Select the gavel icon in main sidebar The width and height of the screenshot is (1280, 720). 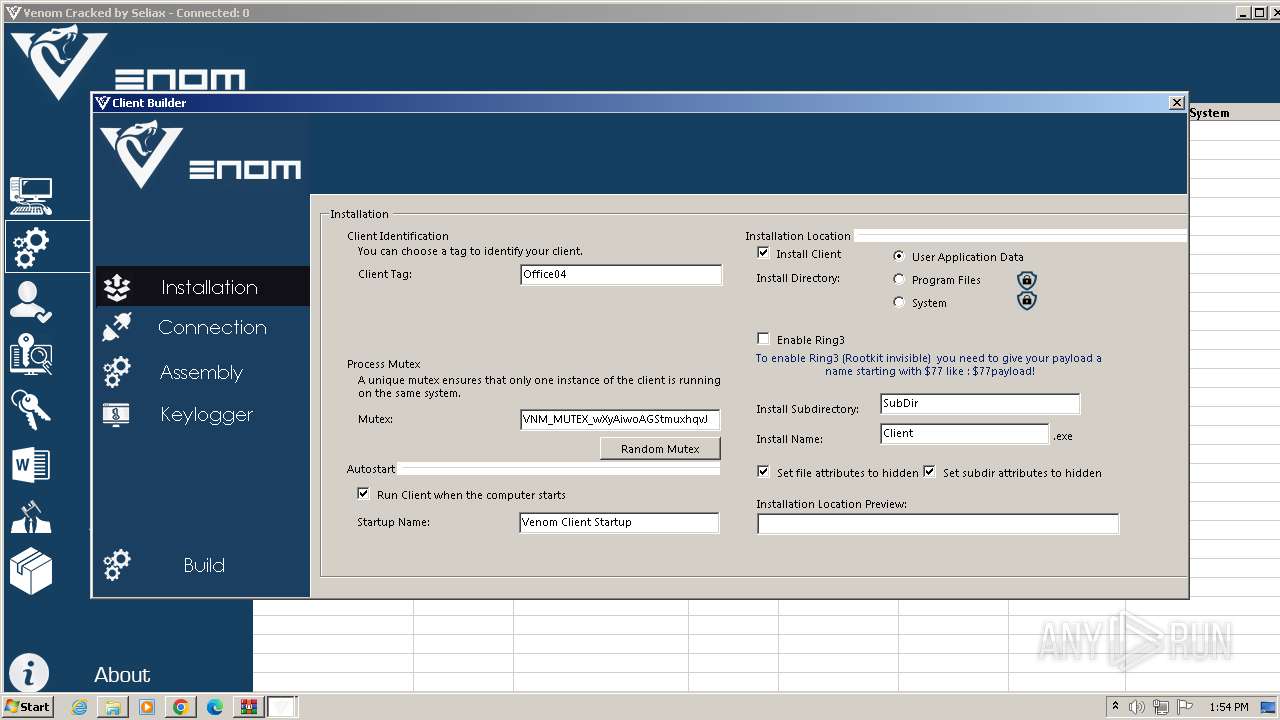coord(30,518)
